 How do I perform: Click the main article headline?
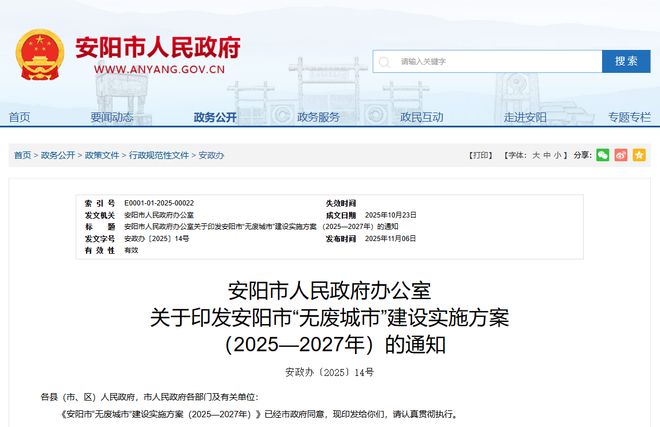click(x=330, y=318)
